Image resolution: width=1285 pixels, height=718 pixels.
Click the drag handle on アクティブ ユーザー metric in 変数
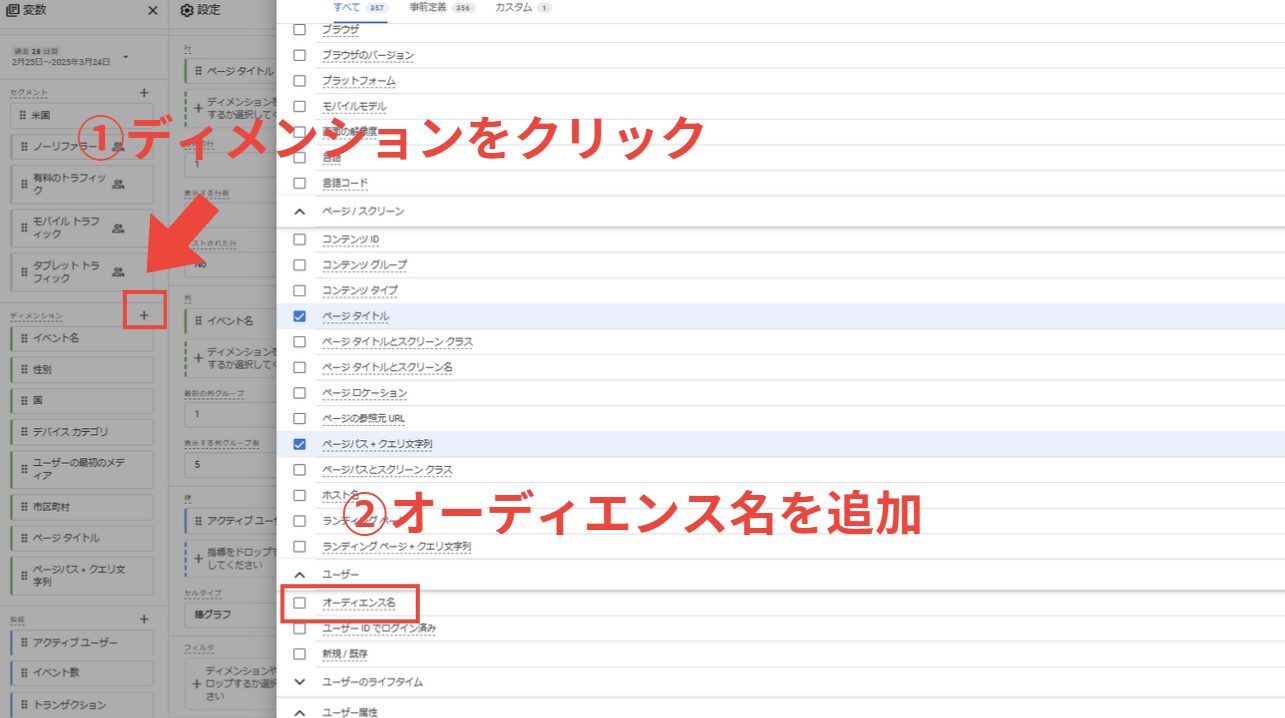[x=23, y=642]
